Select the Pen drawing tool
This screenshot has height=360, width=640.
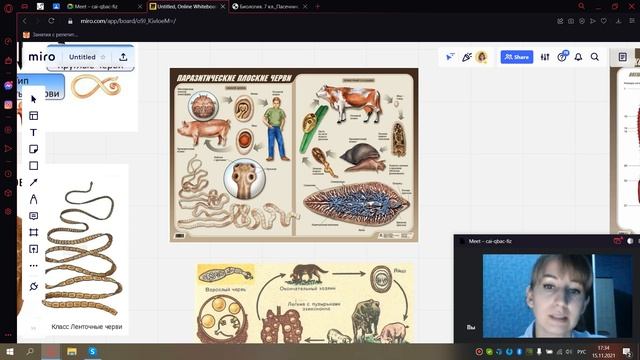[33, 199]
